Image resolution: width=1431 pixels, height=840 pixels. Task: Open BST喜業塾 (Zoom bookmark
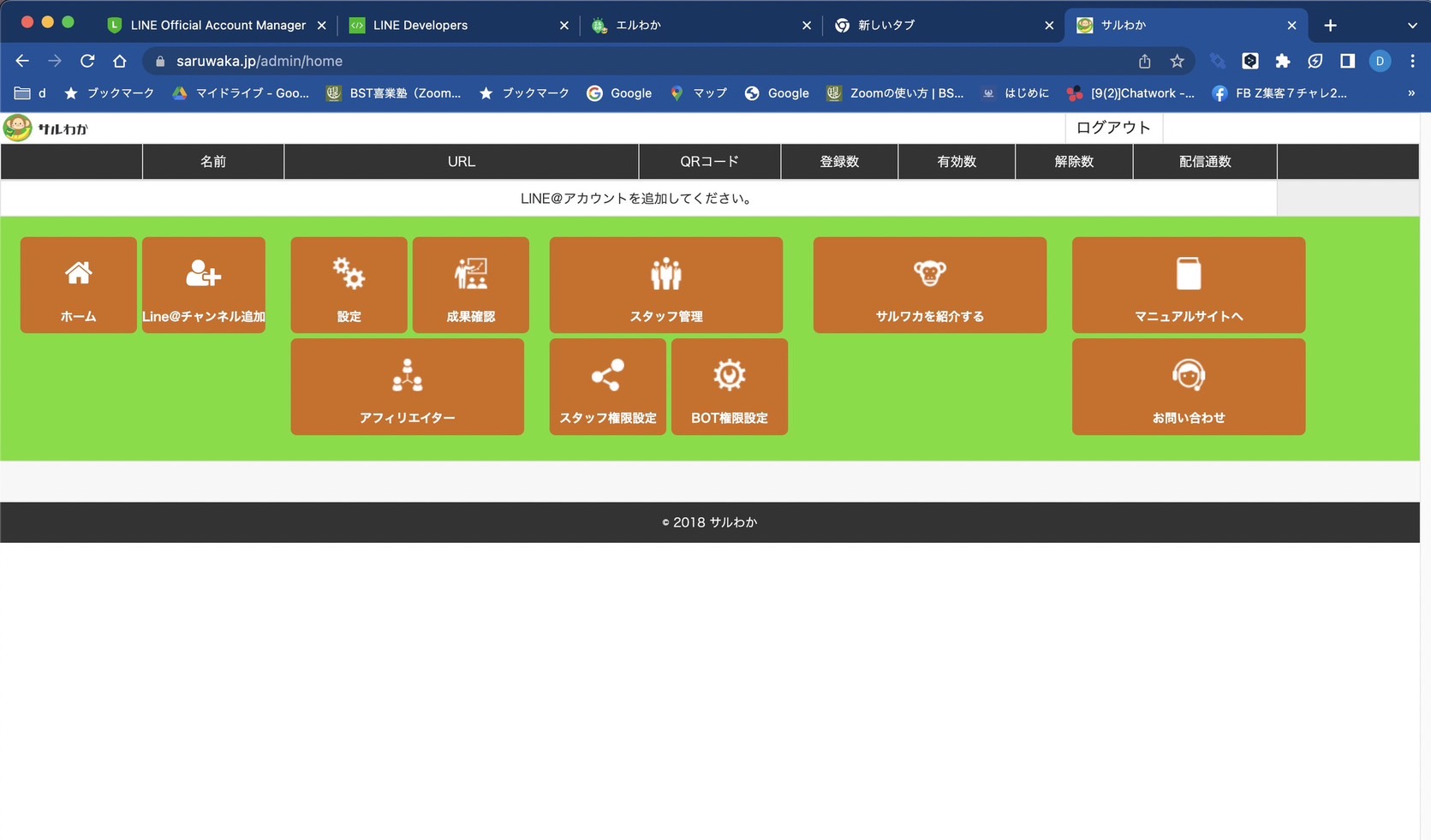(394, 93)
